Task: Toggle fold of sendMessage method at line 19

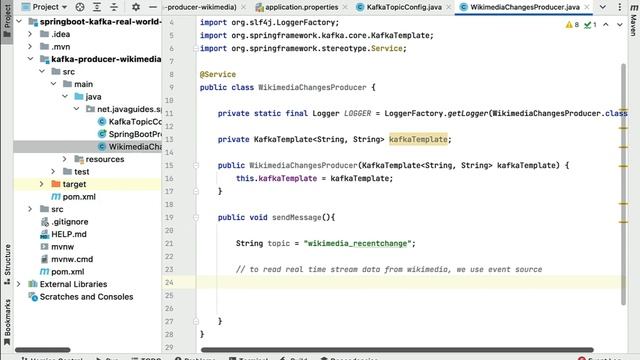Action: [x=196, y=218]
